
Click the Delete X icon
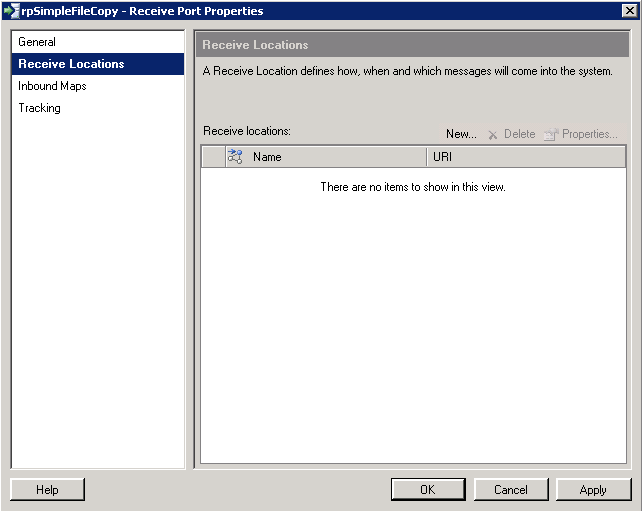click(493, 135)
